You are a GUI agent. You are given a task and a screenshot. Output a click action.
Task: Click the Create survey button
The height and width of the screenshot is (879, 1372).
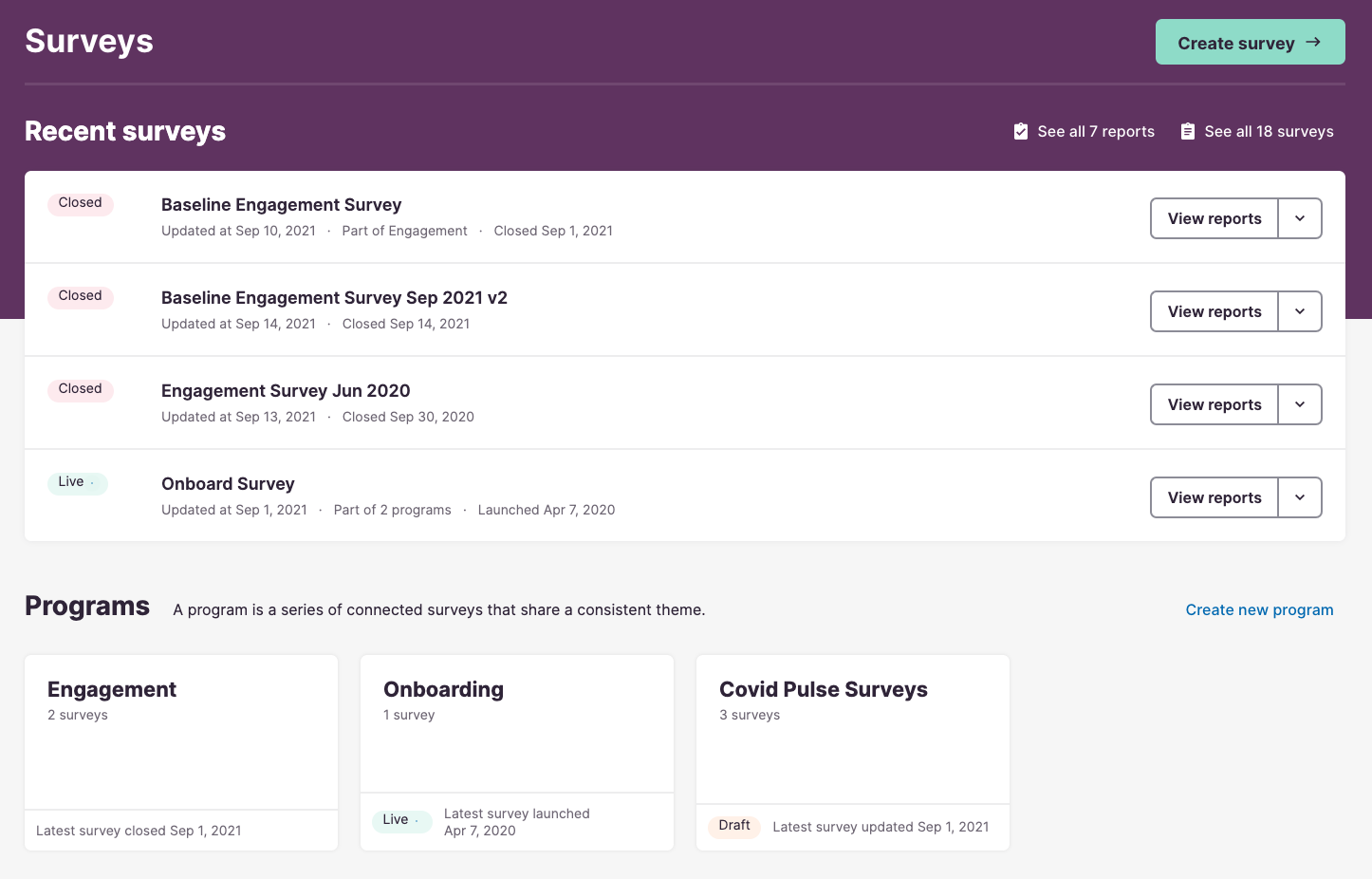click(1250, 42)
